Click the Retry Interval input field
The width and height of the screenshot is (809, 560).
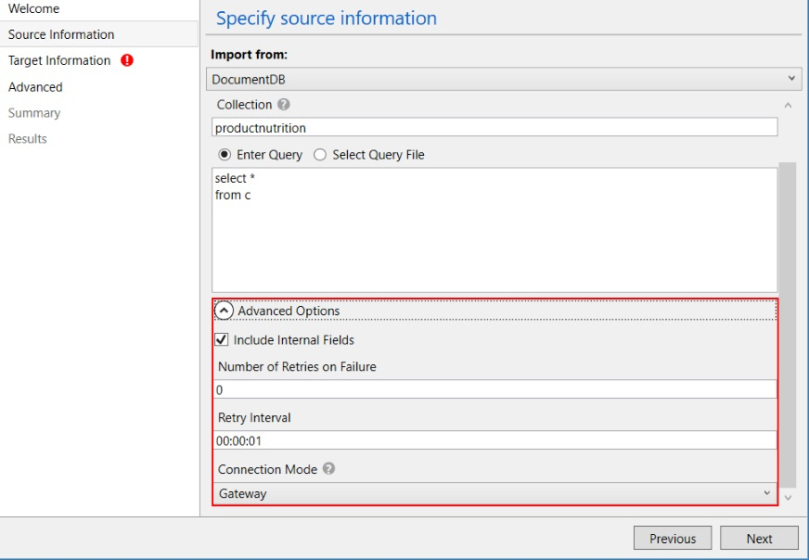tap(494, 440)
